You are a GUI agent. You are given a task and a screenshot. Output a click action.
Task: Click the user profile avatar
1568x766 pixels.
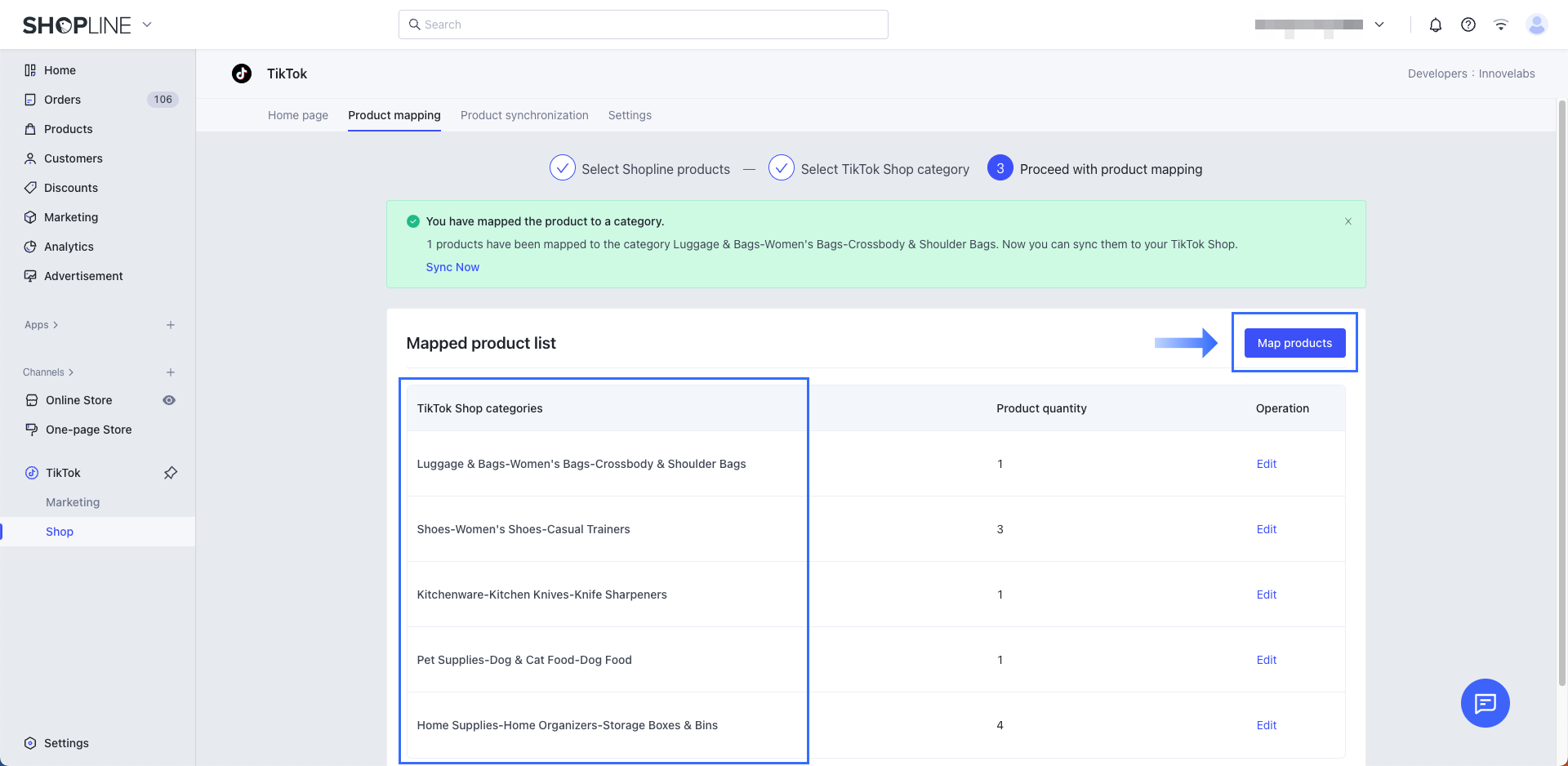(x=1536, y=24)
